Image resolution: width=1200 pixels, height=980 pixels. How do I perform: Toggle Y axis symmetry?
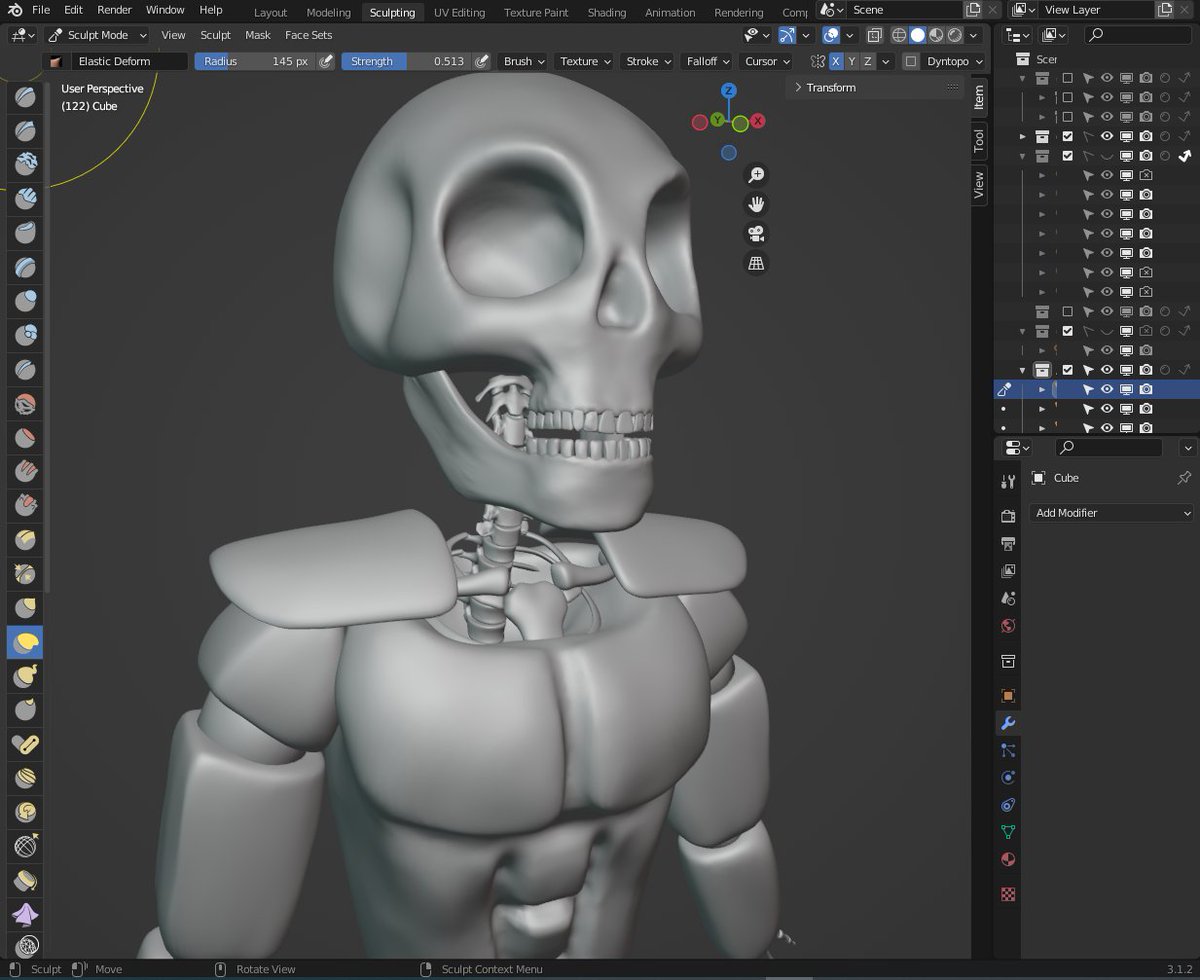(852, 61)
